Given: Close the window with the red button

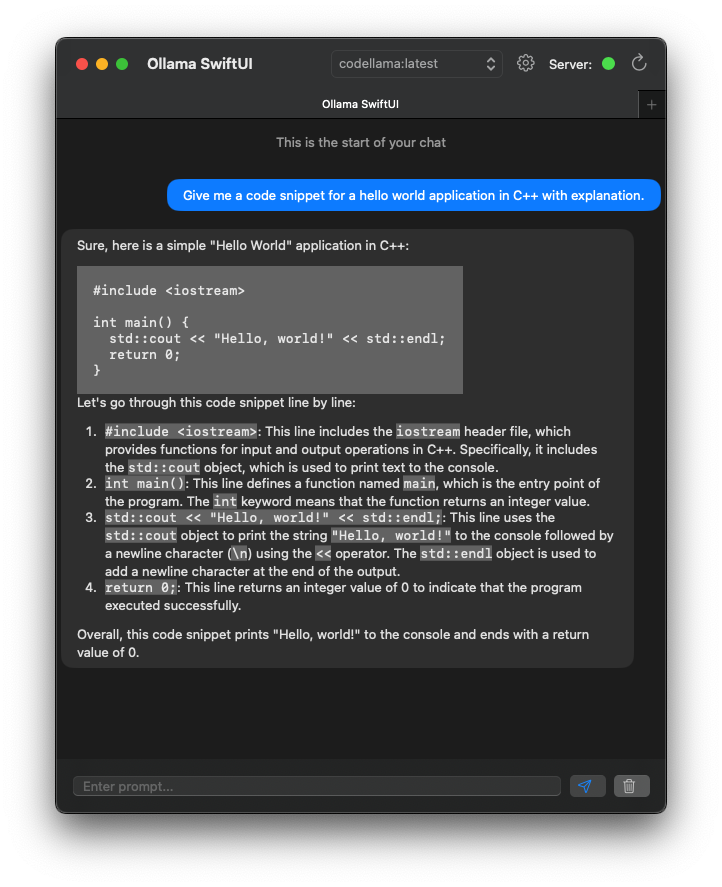Looking at the screenshot, I should click(82, 64).
